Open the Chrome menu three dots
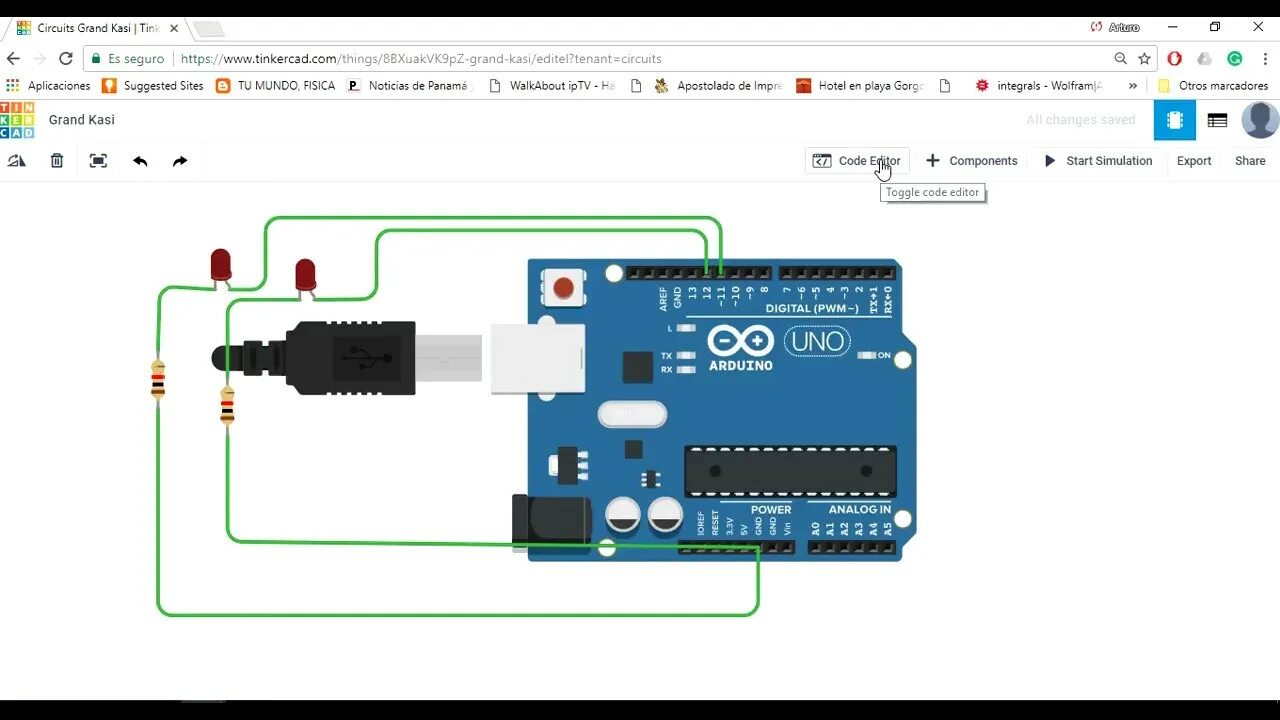Image resolution: width=1280 pixels, height=720 pixels. coord(1265,58)
